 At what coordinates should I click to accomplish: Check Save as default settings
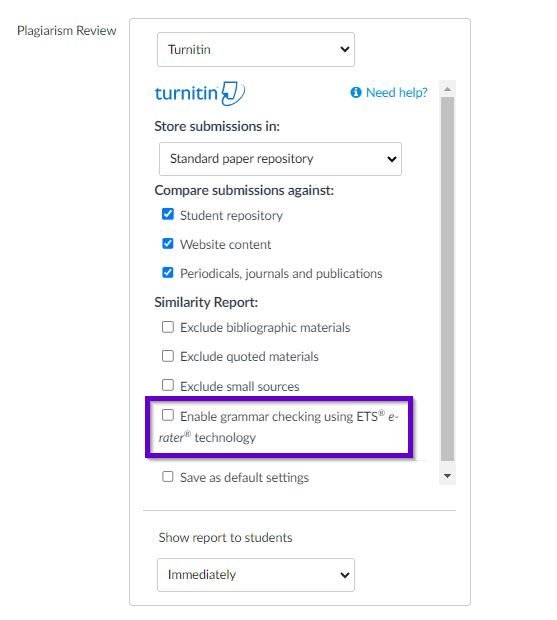click(168, 476)
